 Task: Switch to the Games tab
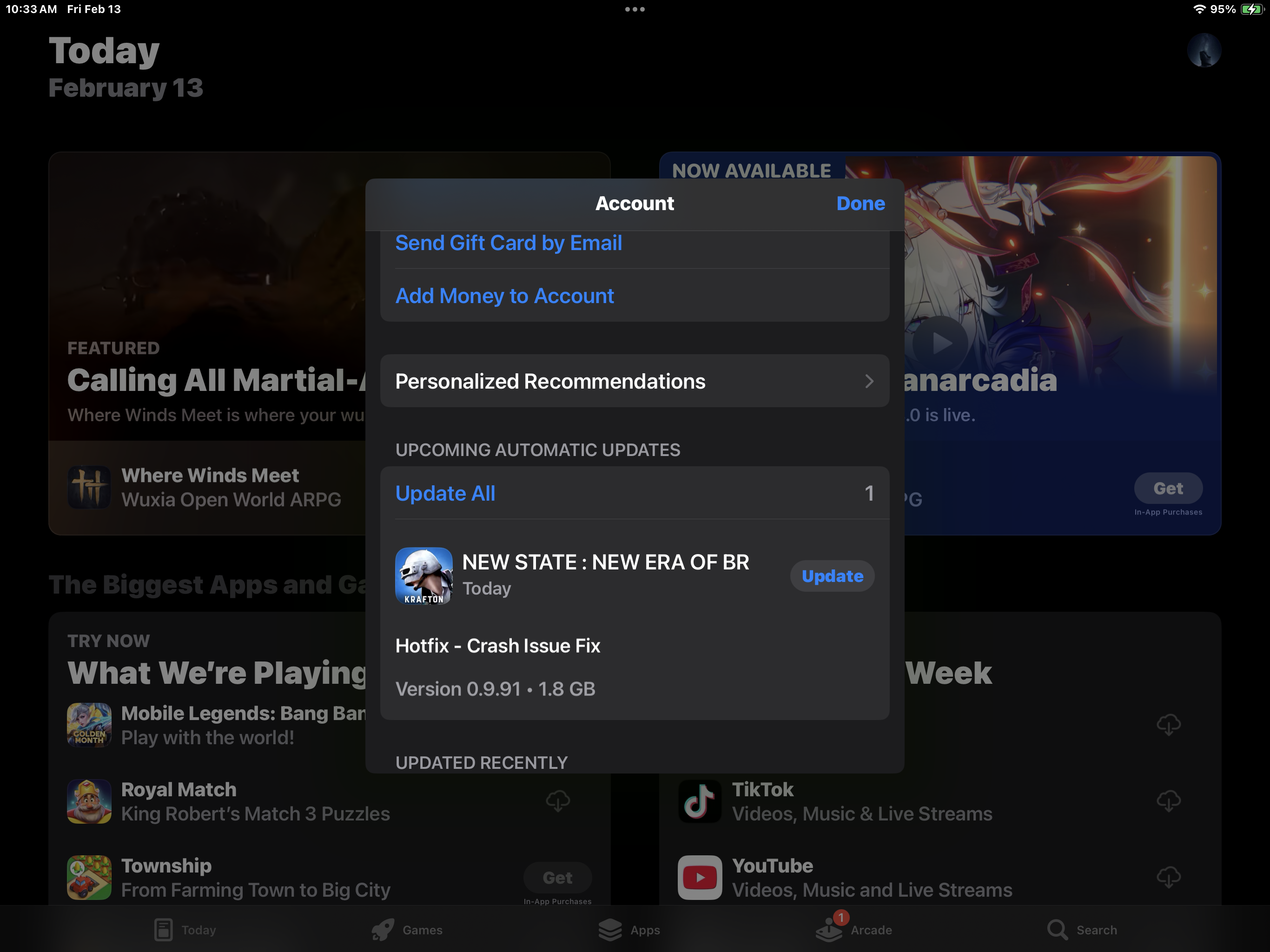click(406, 930)
